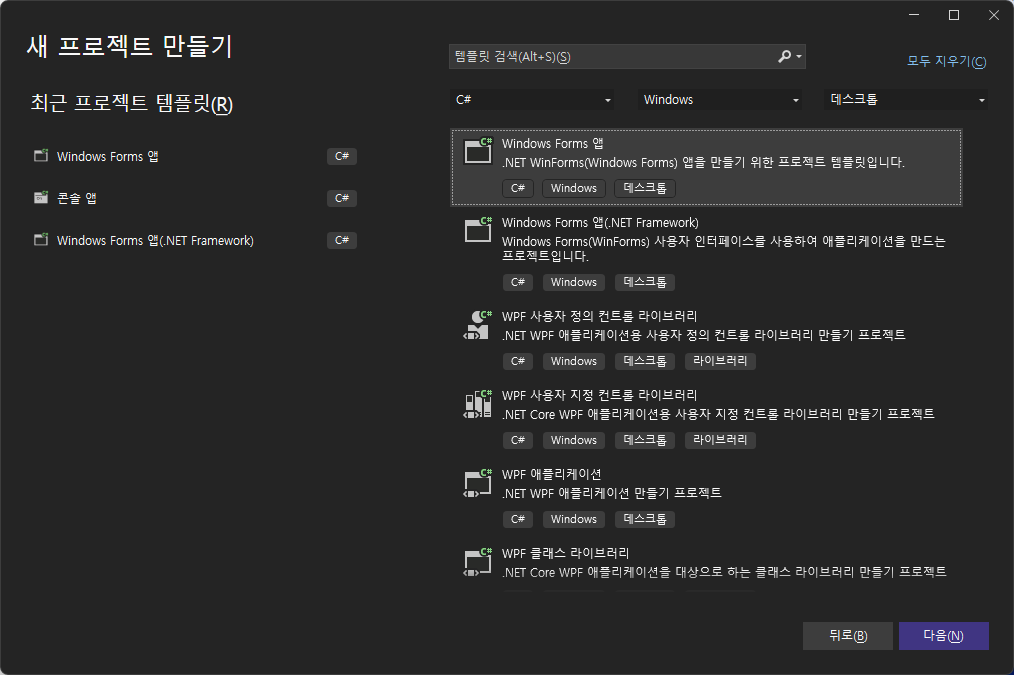Select the WPF 애플리케이션 template title
Image resolution: width=1014 pixels, height=675 pixels.
tap(552, 474)
